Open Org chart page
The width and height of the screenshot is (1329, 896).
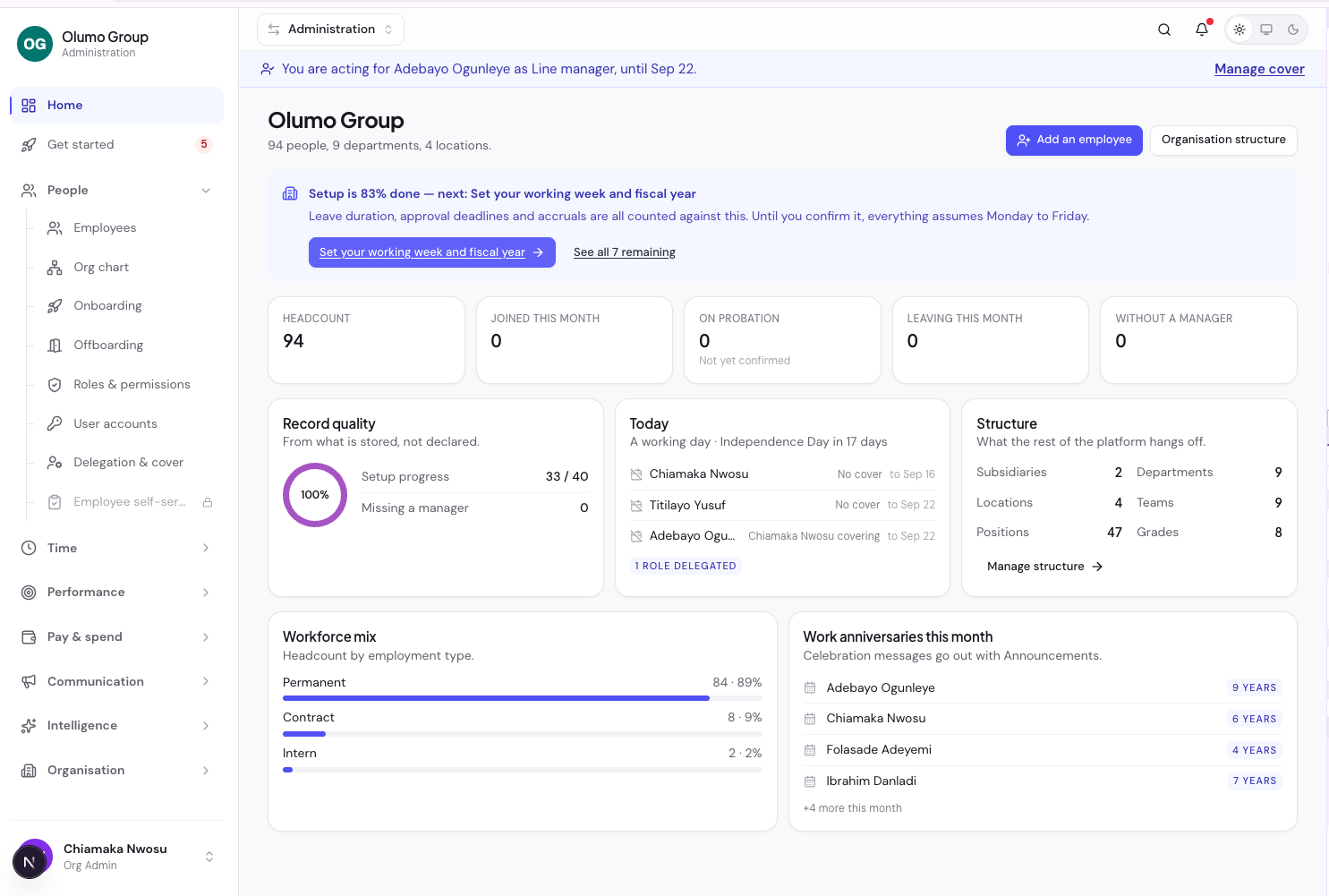click(x=129, y=268)
